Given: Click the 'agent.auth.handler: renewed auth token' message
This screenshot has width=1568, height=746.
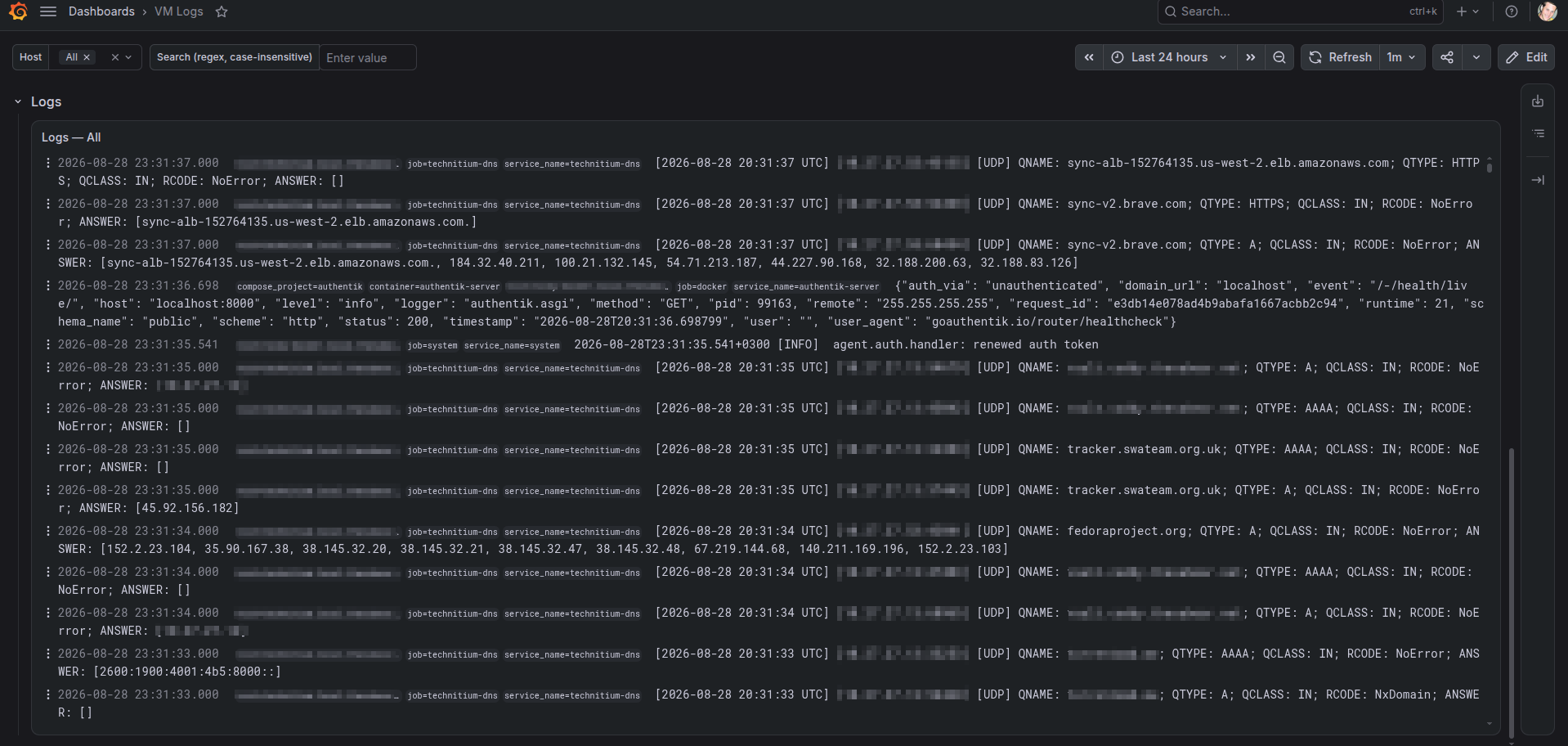Looking at the screenshot, I should [x=965, y=344].
